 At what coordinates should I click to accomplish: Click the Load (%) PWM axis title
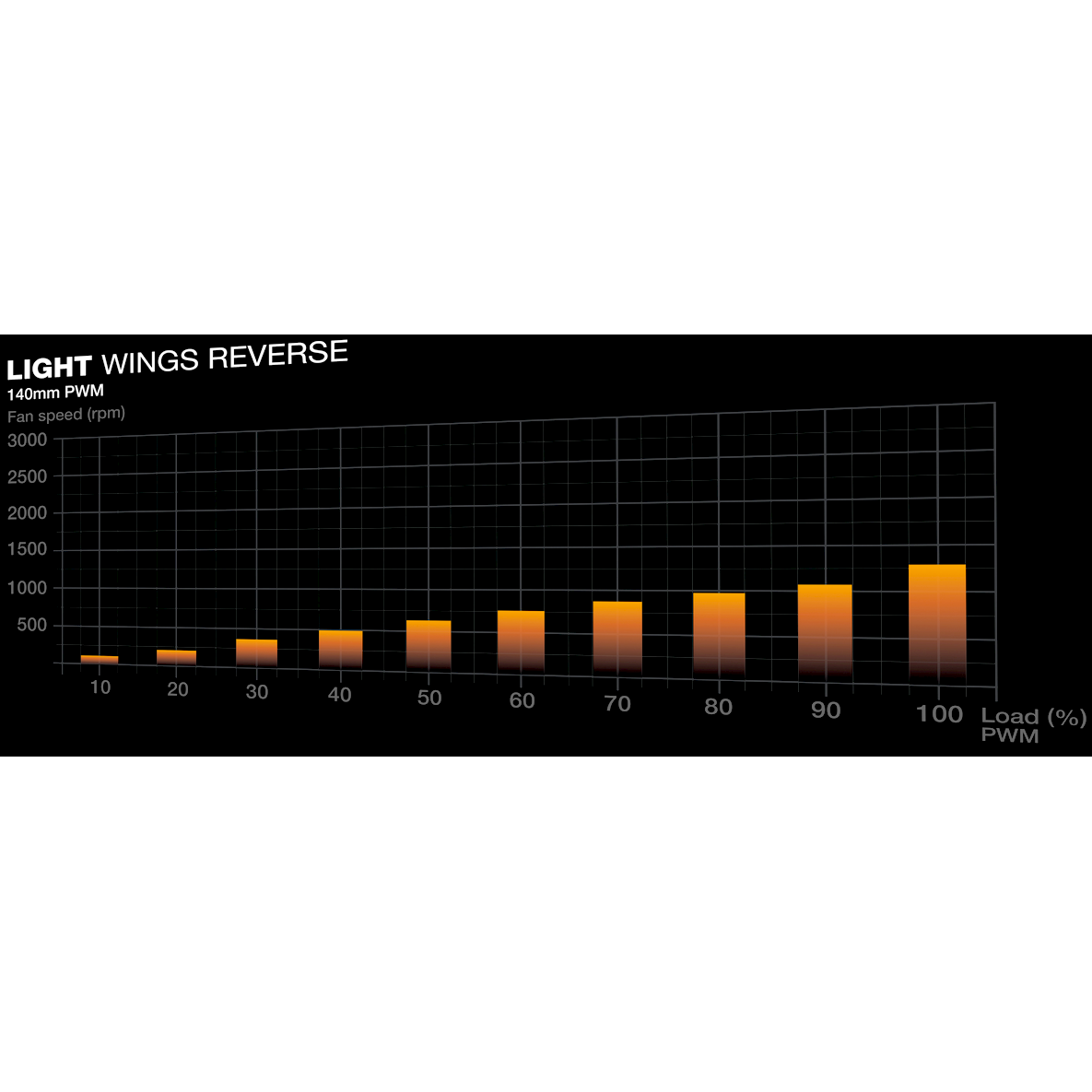[1034, 725]
